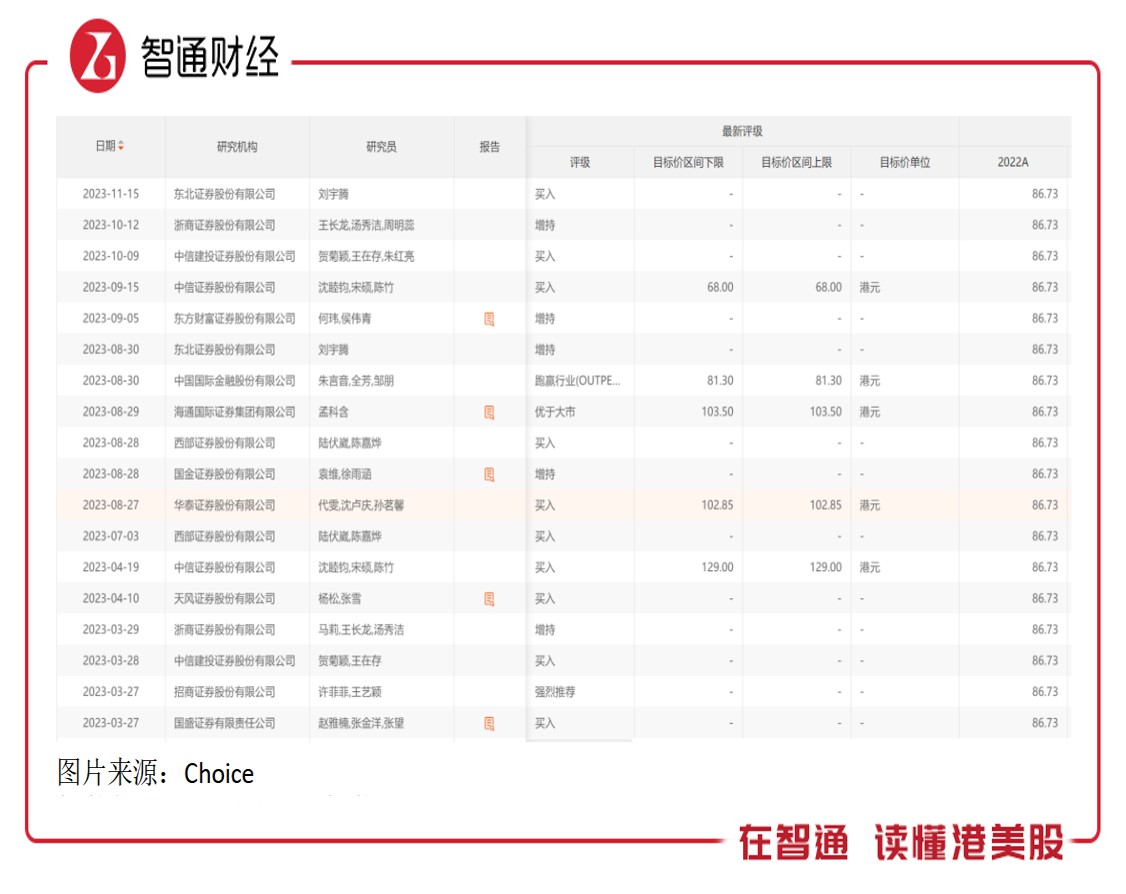Open the report icon for 国盛证券有限责任公司
This screenshot has height=894, width=1126.
click(x=489, y=723)
